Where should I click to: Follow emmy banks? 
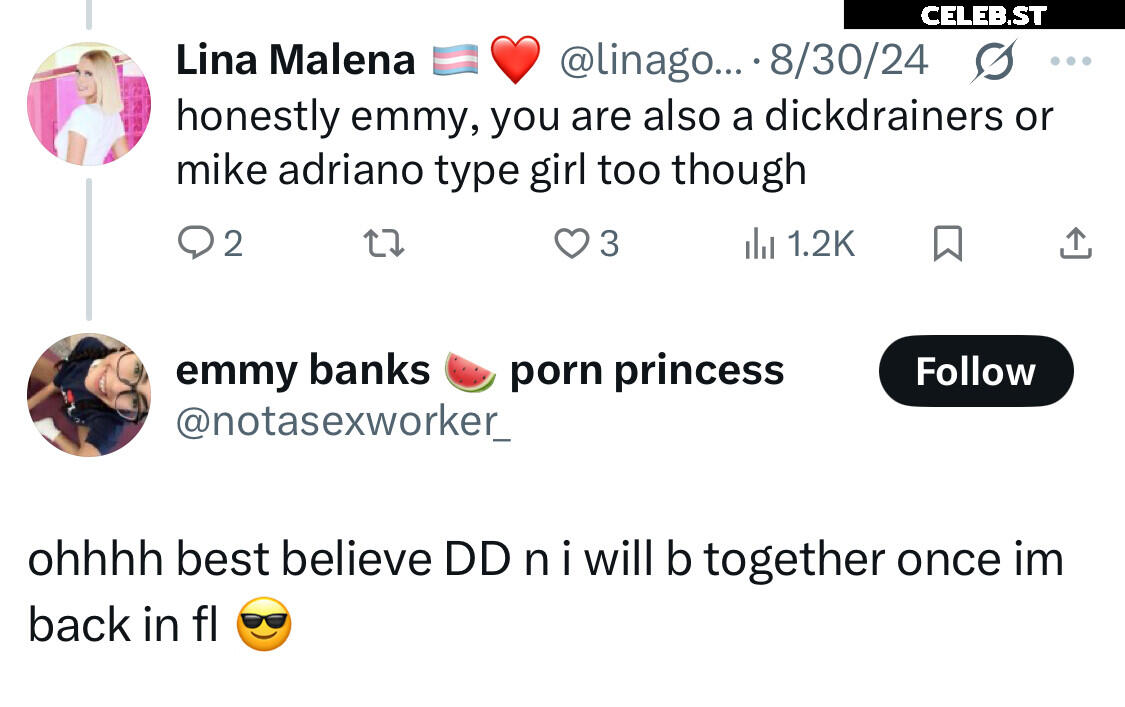(x=976, y=371)
